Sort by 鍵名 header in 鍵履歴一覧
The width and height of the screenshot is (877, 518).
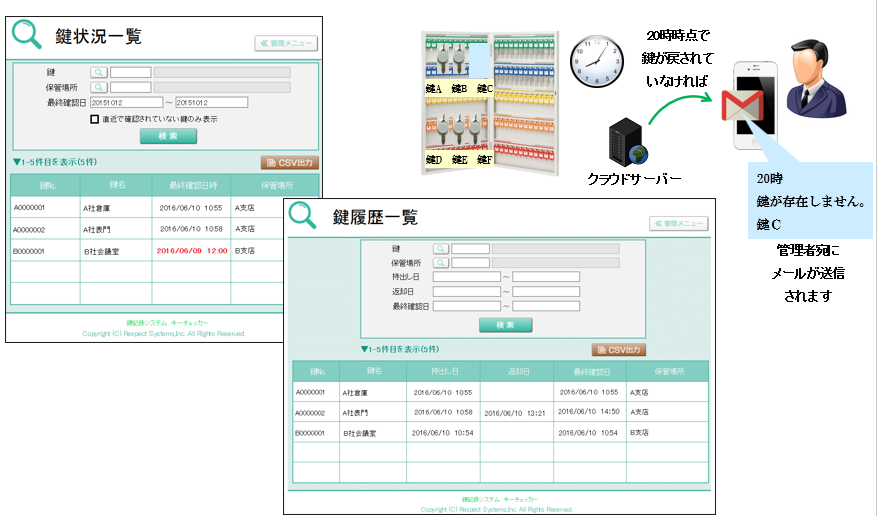[373, 371]
